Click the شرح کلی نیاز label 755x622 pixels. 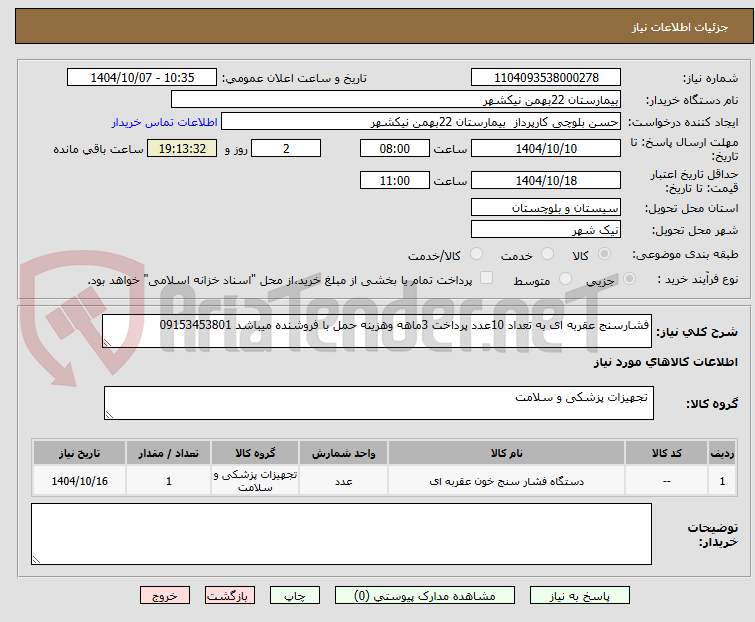pyautogui.click(x=697, y=332)
